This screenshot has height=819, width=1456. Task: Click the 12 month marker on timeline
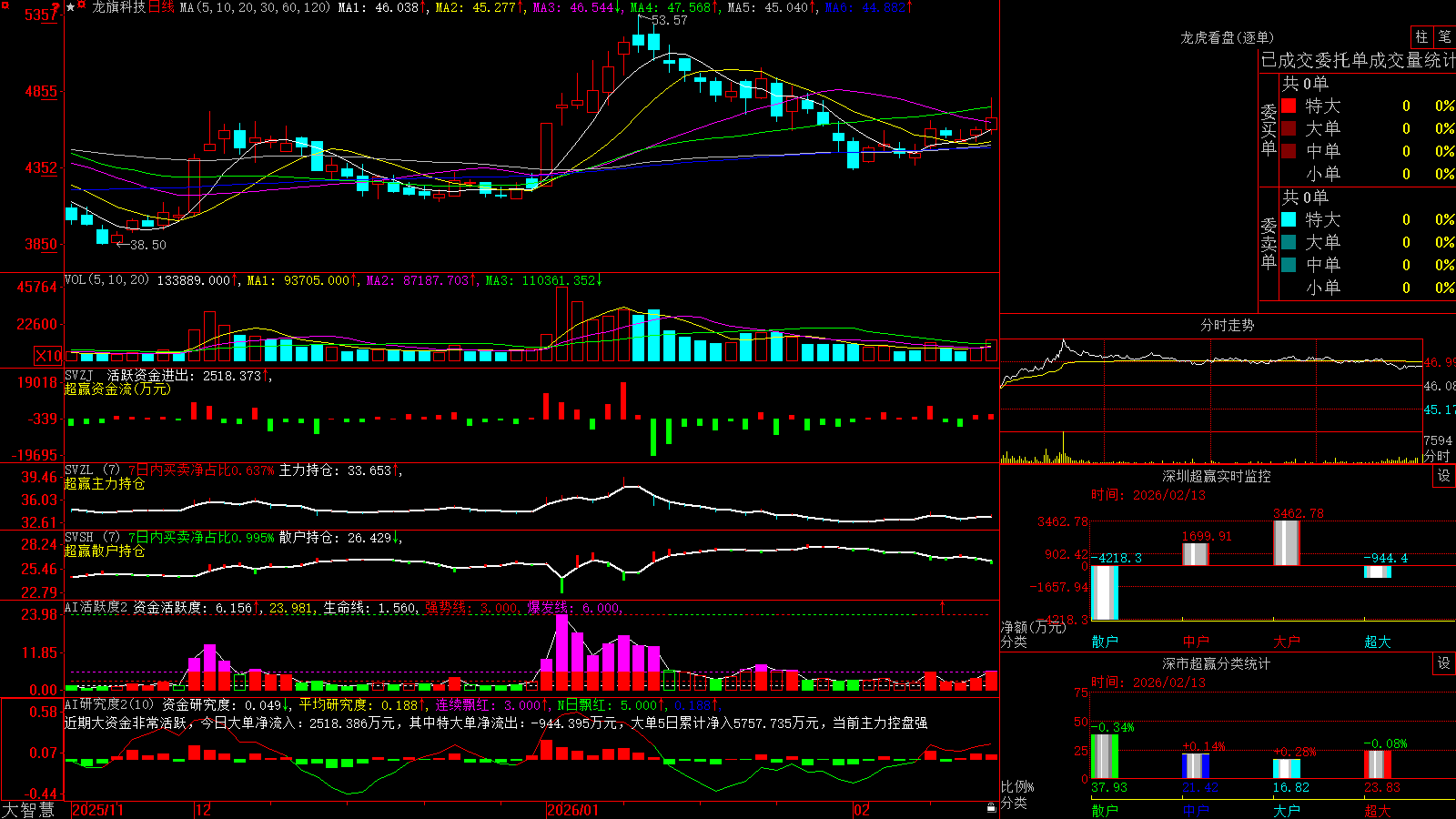[204, 810]
